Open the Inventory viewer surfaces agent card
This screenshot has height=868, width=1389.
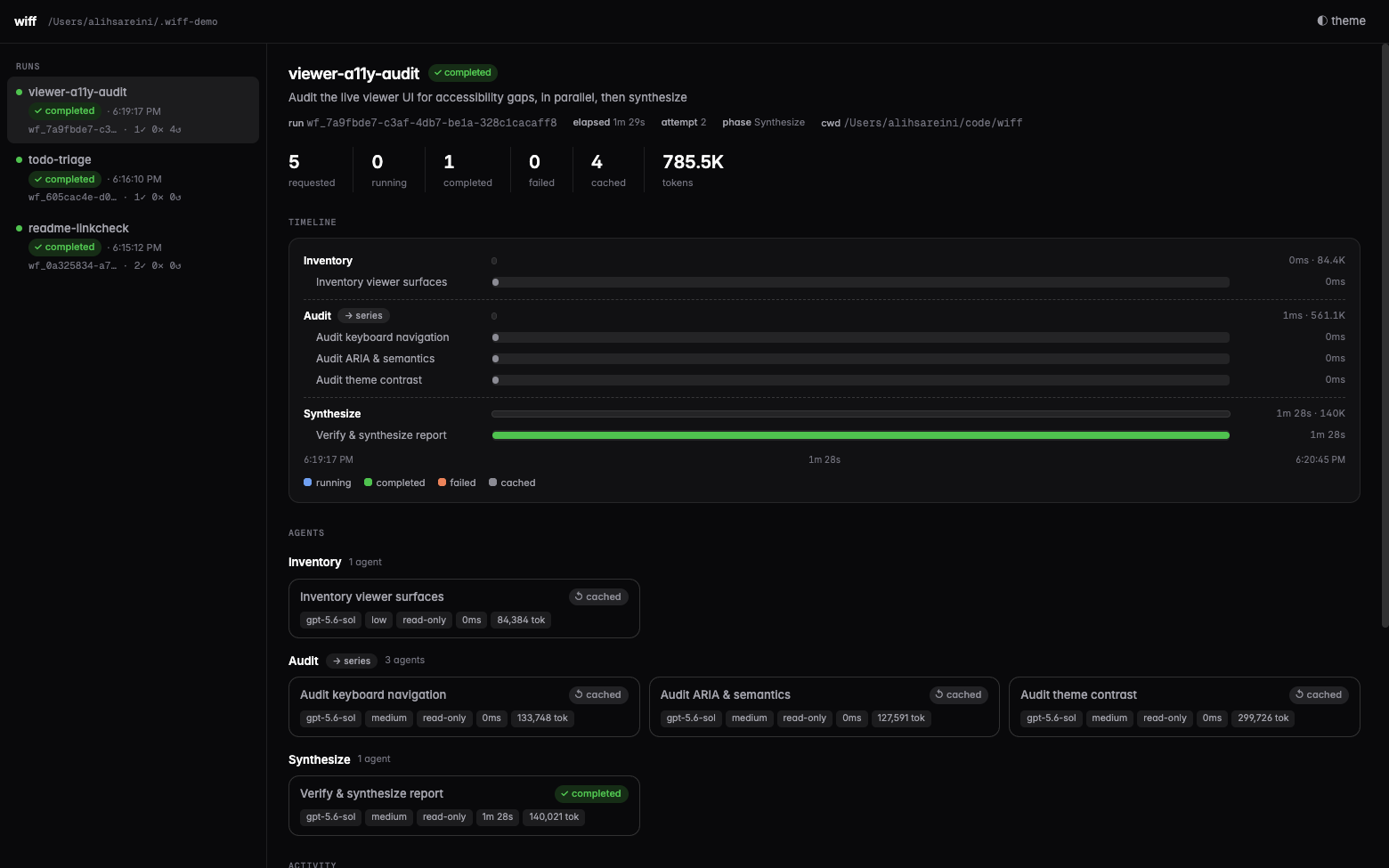point(464,608)
